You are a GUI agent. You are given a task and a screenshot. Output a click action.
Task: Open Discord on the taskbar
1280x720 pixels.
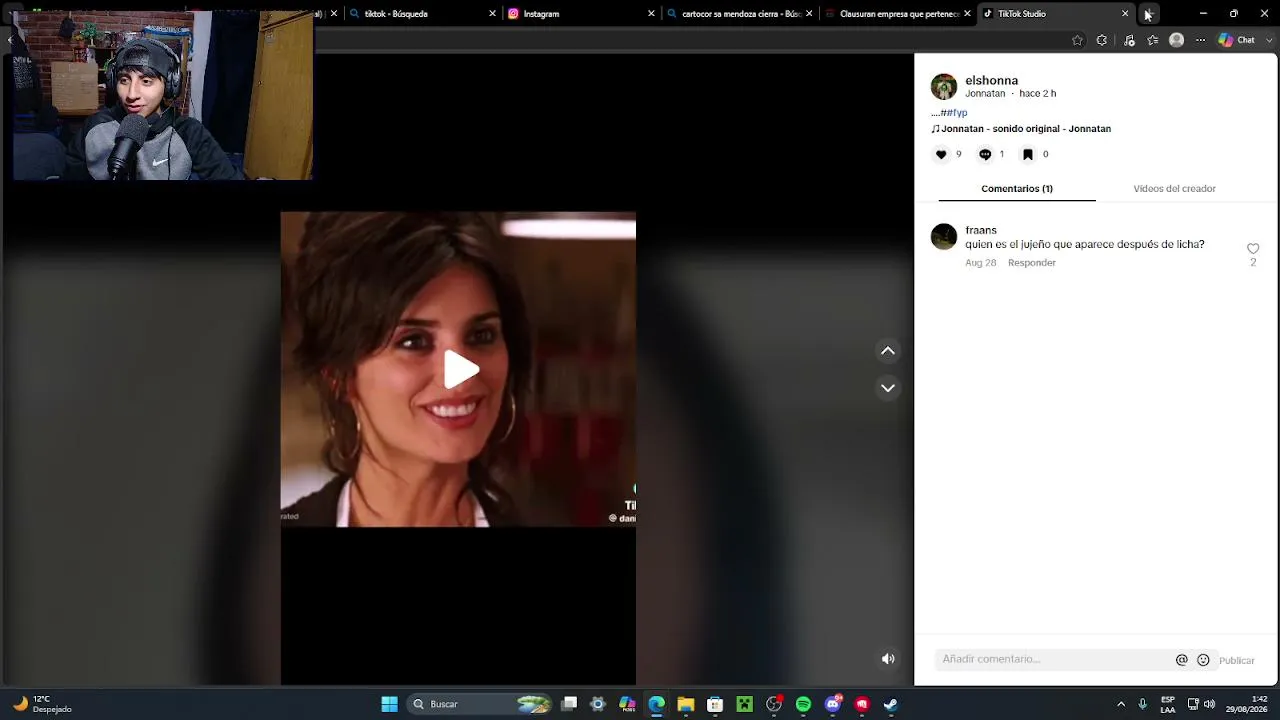click(x=833, y=704)
